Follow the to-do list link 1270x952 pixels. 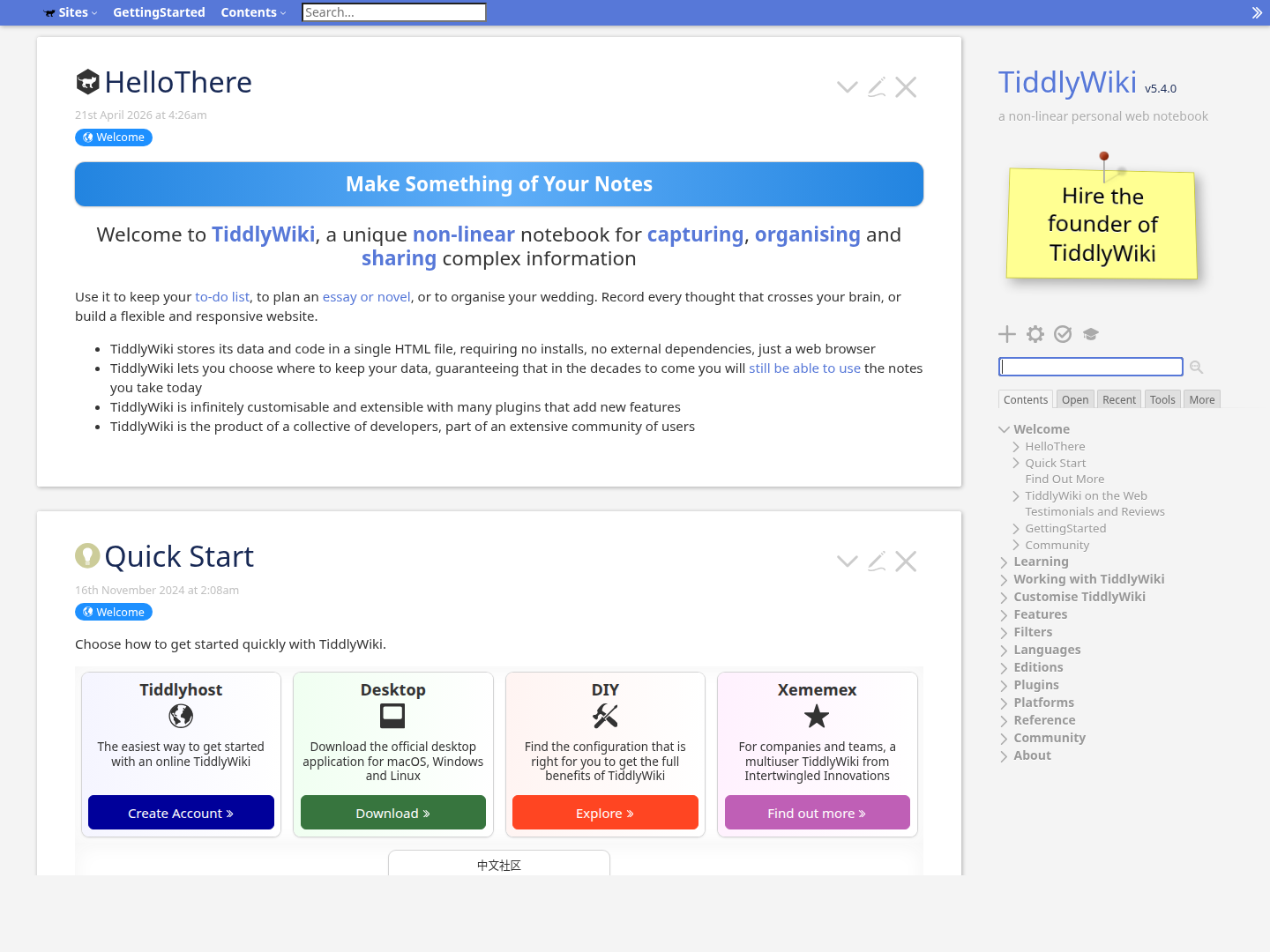(x=222, y=297)
